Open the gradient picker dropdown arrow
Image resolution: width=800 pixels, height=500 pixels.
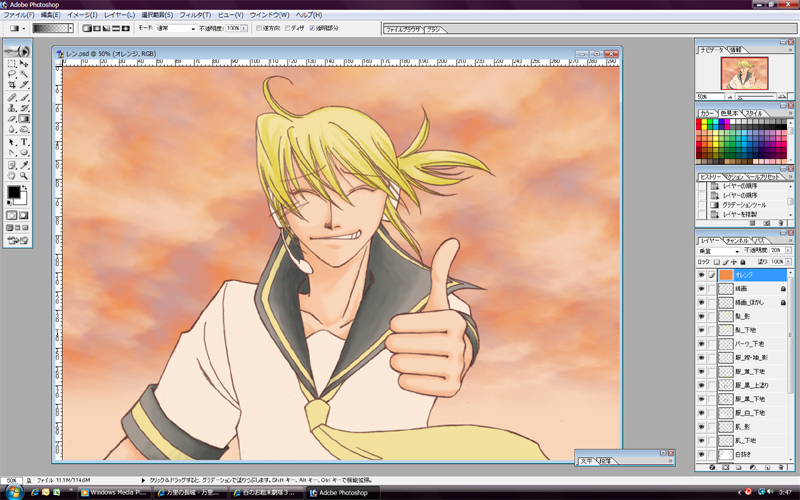73,29
